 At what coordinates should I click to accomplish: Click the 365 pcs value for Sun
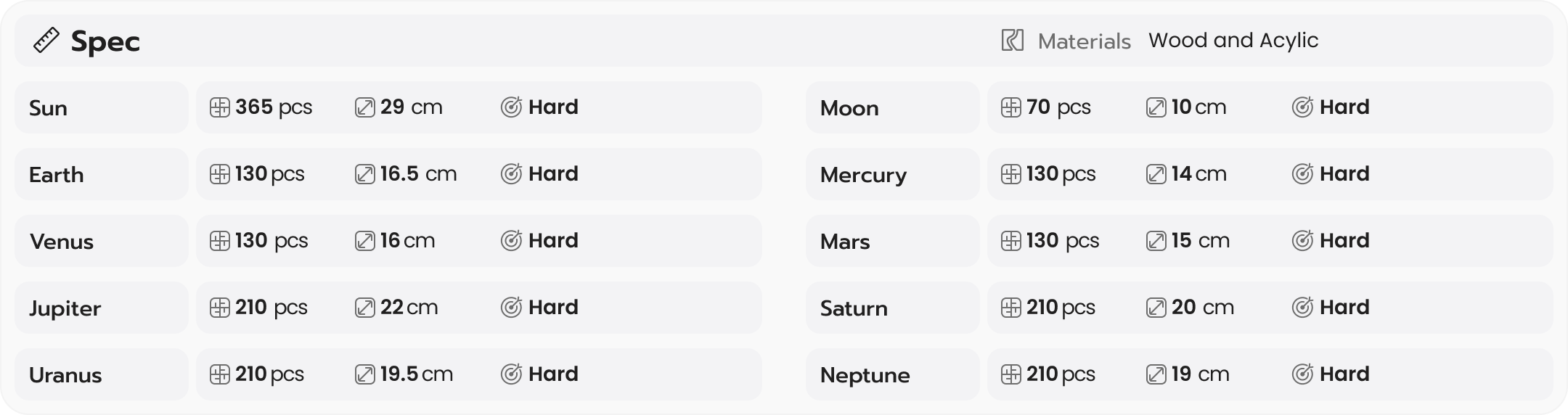point(274,107)
